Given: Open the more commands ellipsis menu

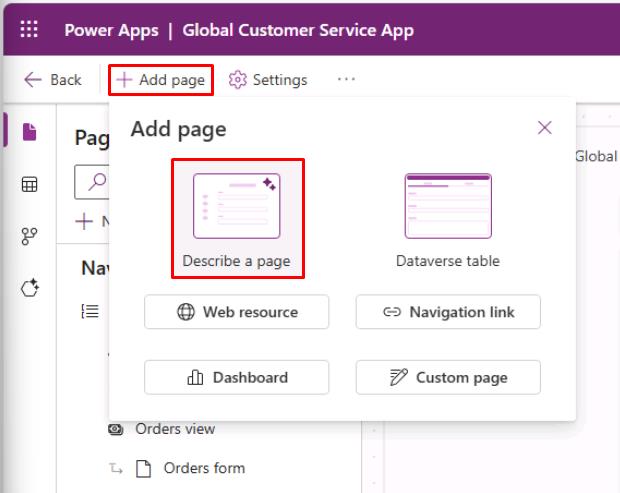Looking at the screenshot, I should click(346, 79).
